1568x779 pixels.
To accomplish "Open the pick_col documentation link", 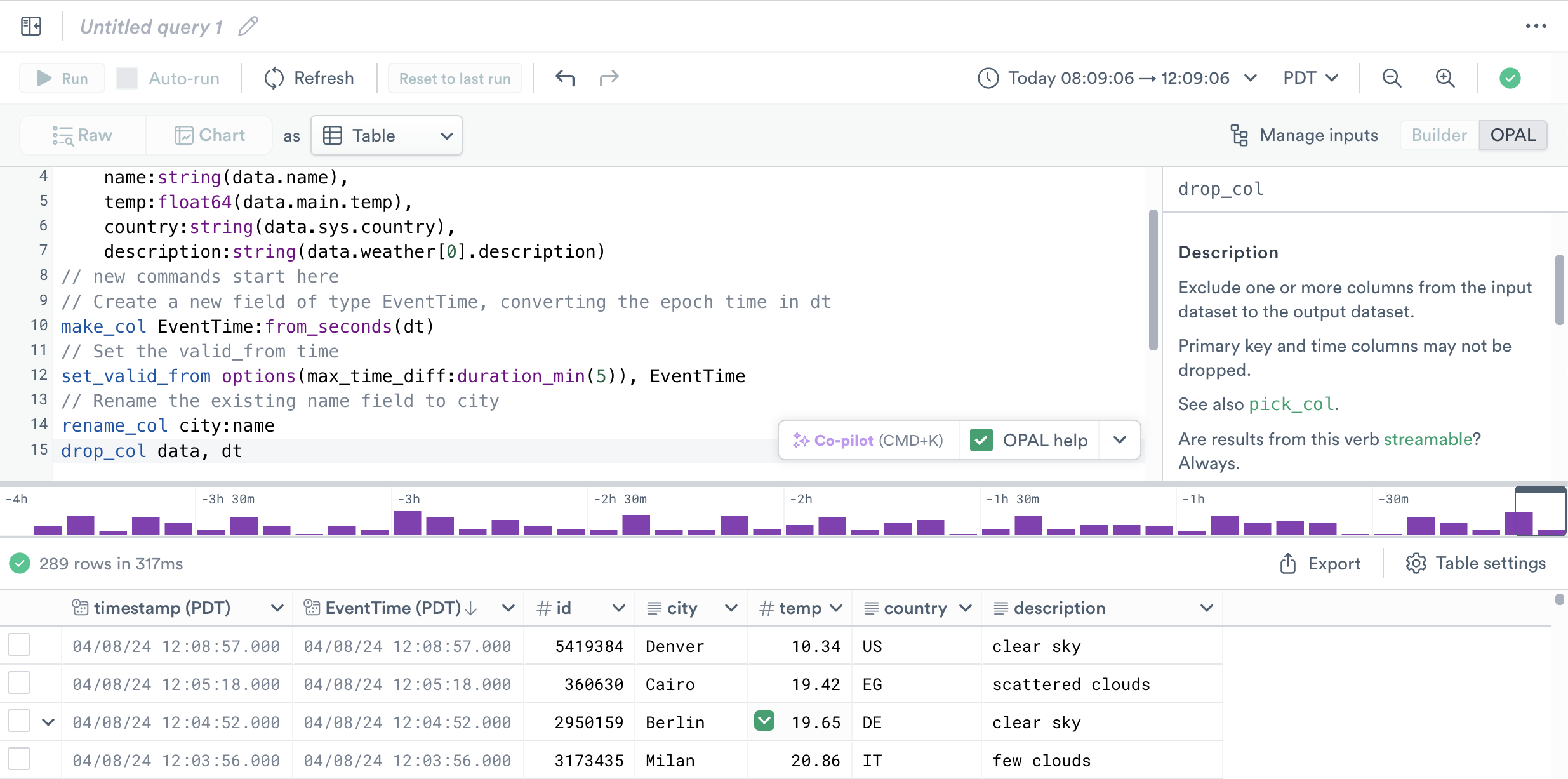I will pos(1291,404).
